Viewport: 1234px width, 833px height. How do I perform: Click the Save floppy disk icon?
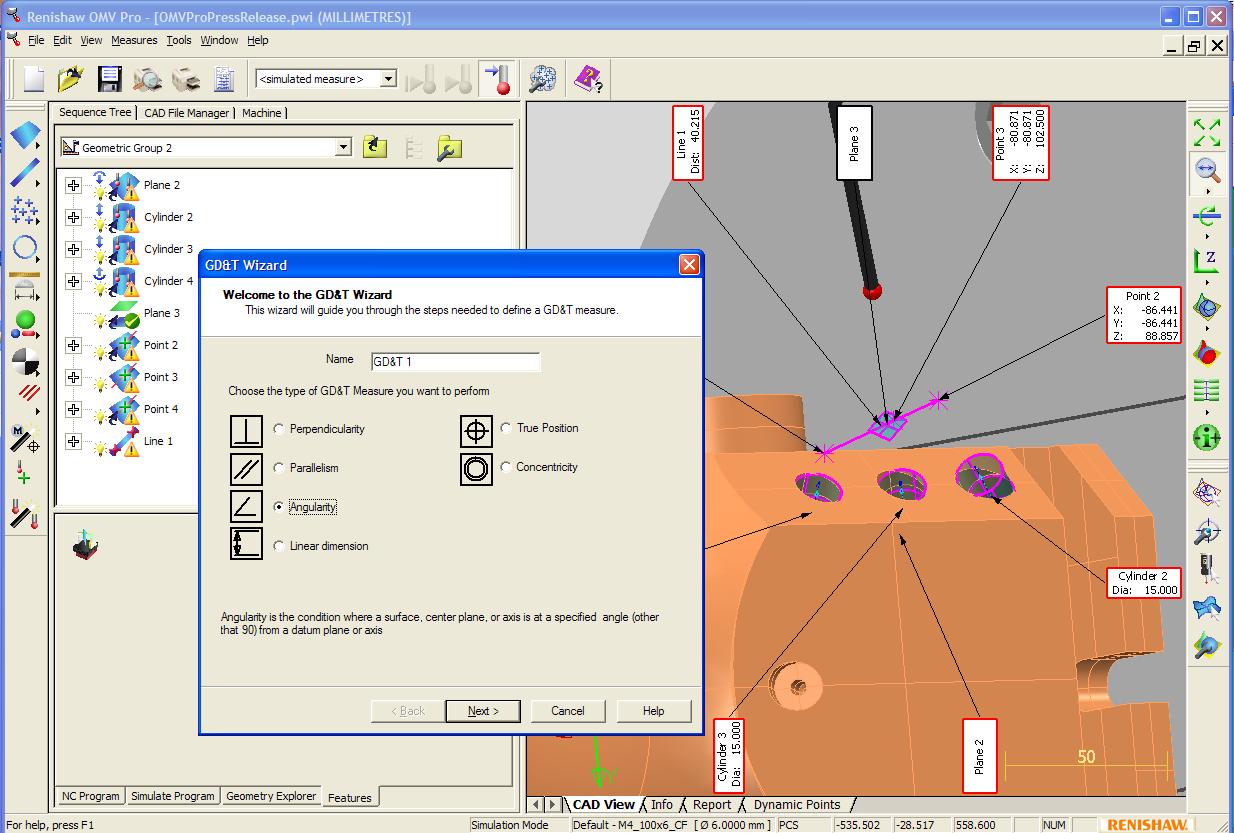[108, 79]
